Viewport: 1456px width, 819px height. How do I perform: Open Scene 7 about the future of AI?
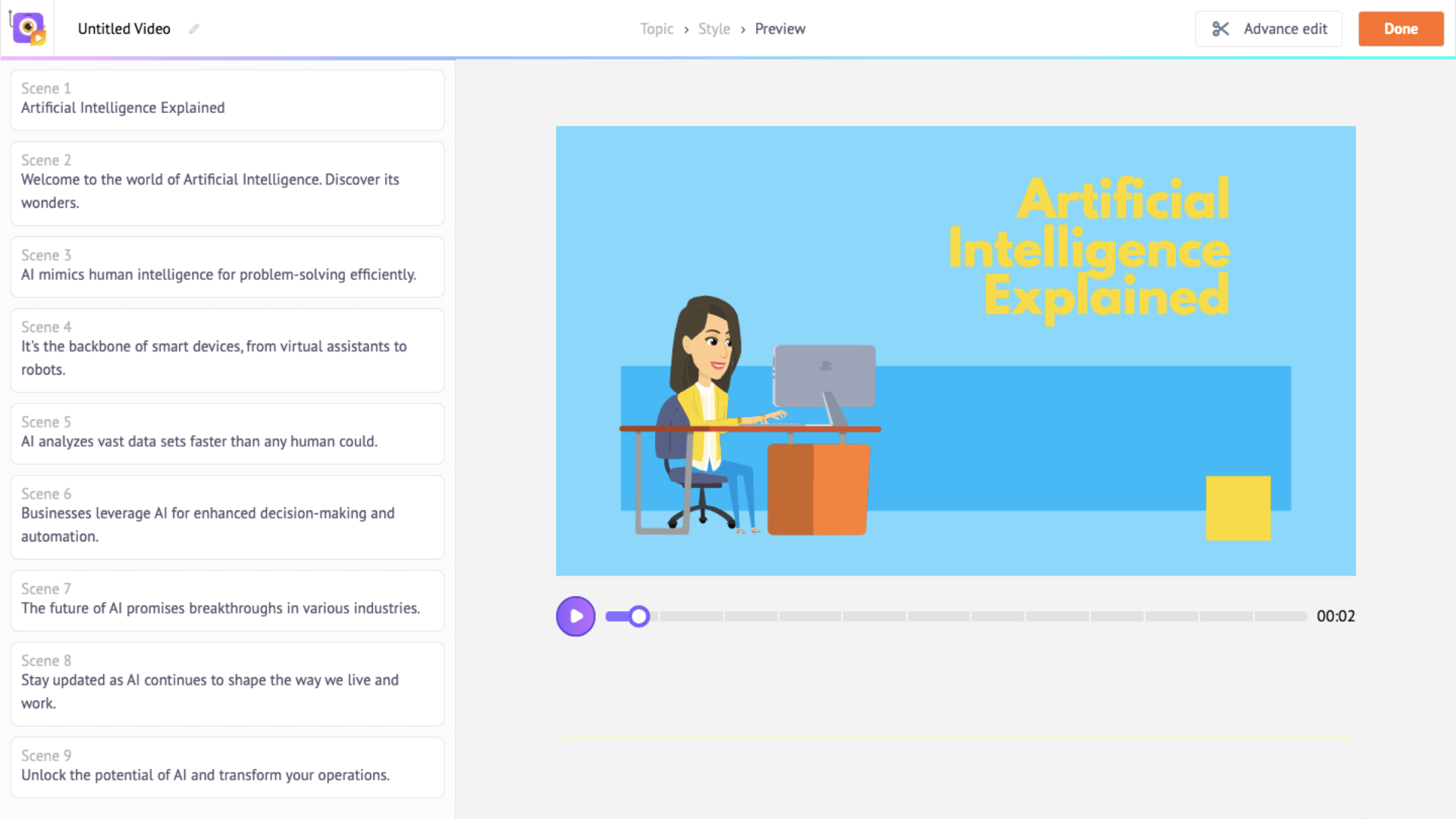pos(227,600)
